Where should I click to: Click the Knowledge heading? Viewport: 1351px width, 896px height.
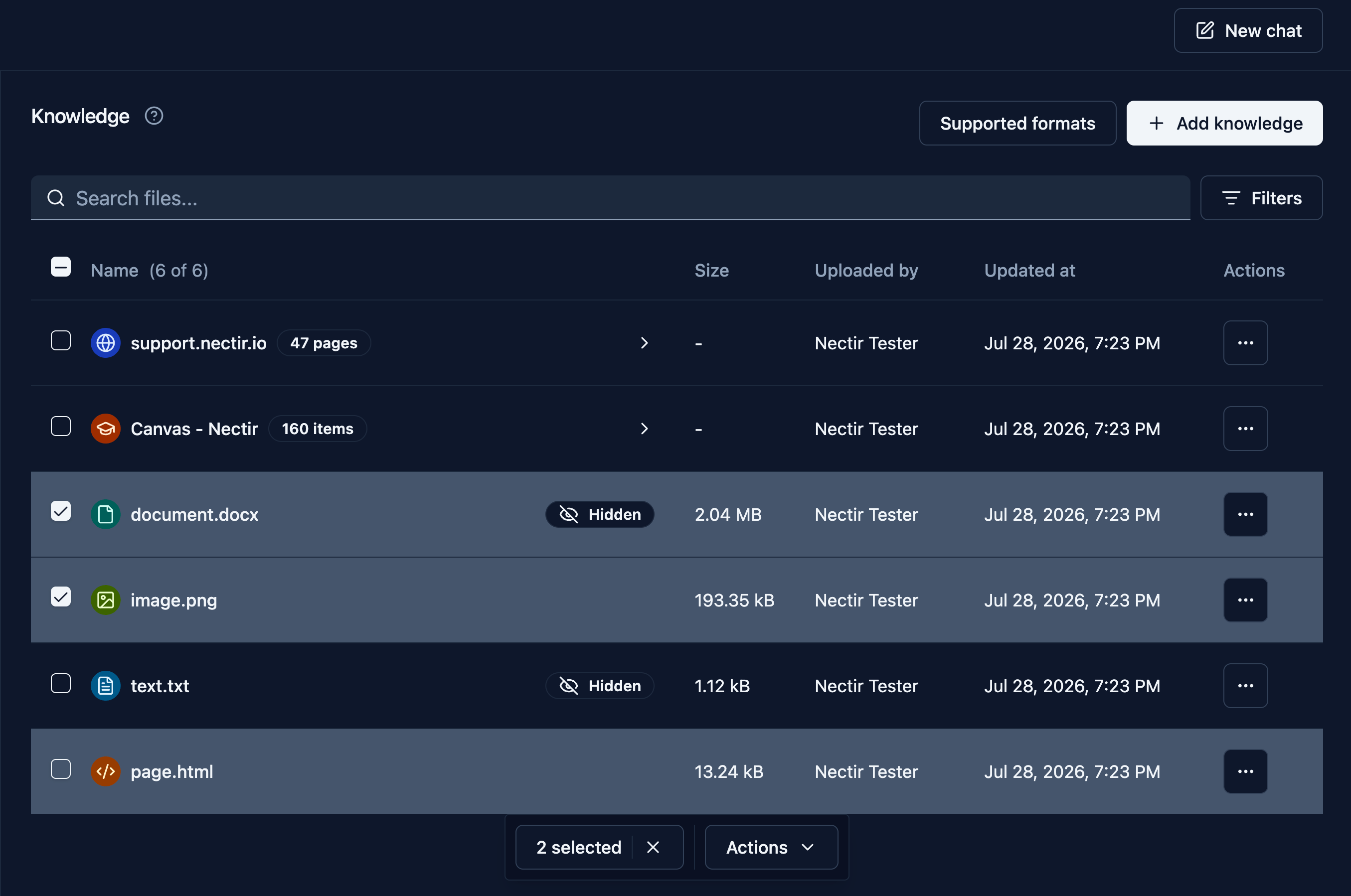tap(80, 117)
